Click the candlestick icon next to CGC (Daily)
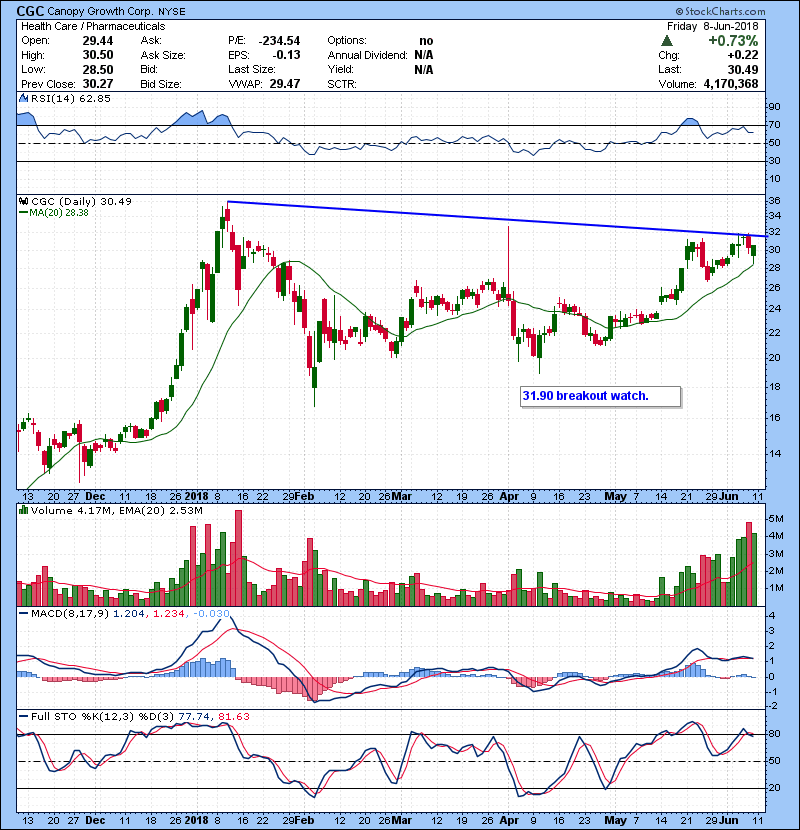This screenshot has width=800, height=830. pos(23,201)
